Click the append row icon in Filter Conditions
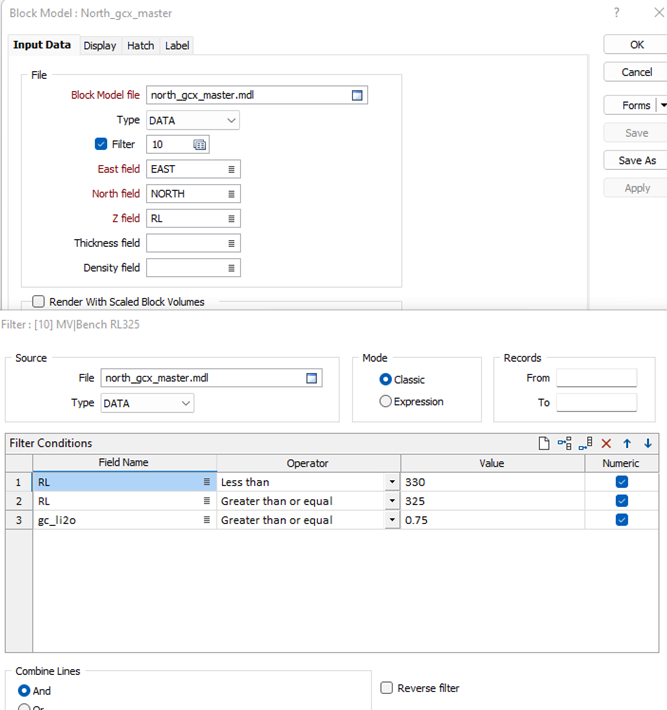Screen dimensions: 667x710 586,443
